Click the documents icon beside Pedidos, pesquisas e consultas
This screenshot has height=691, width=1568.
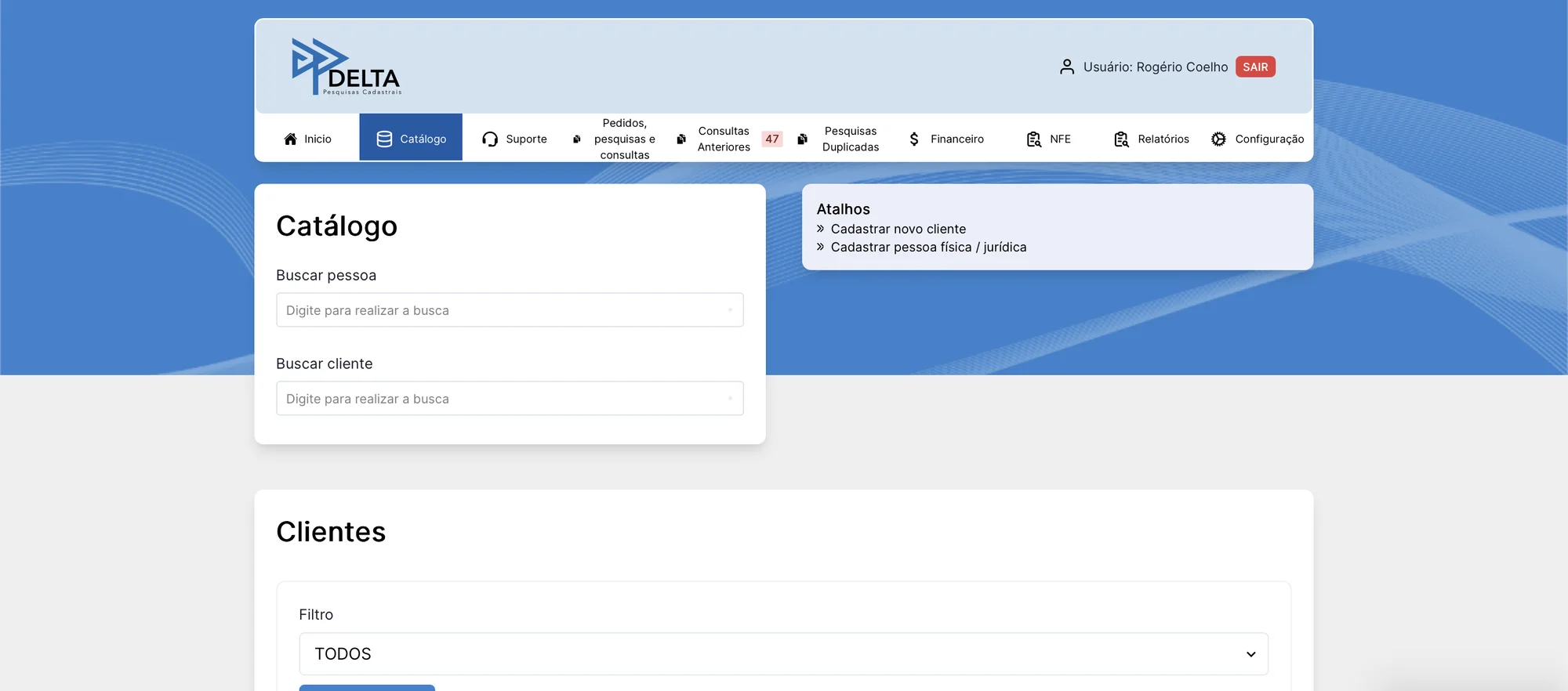tap(577, 139)
